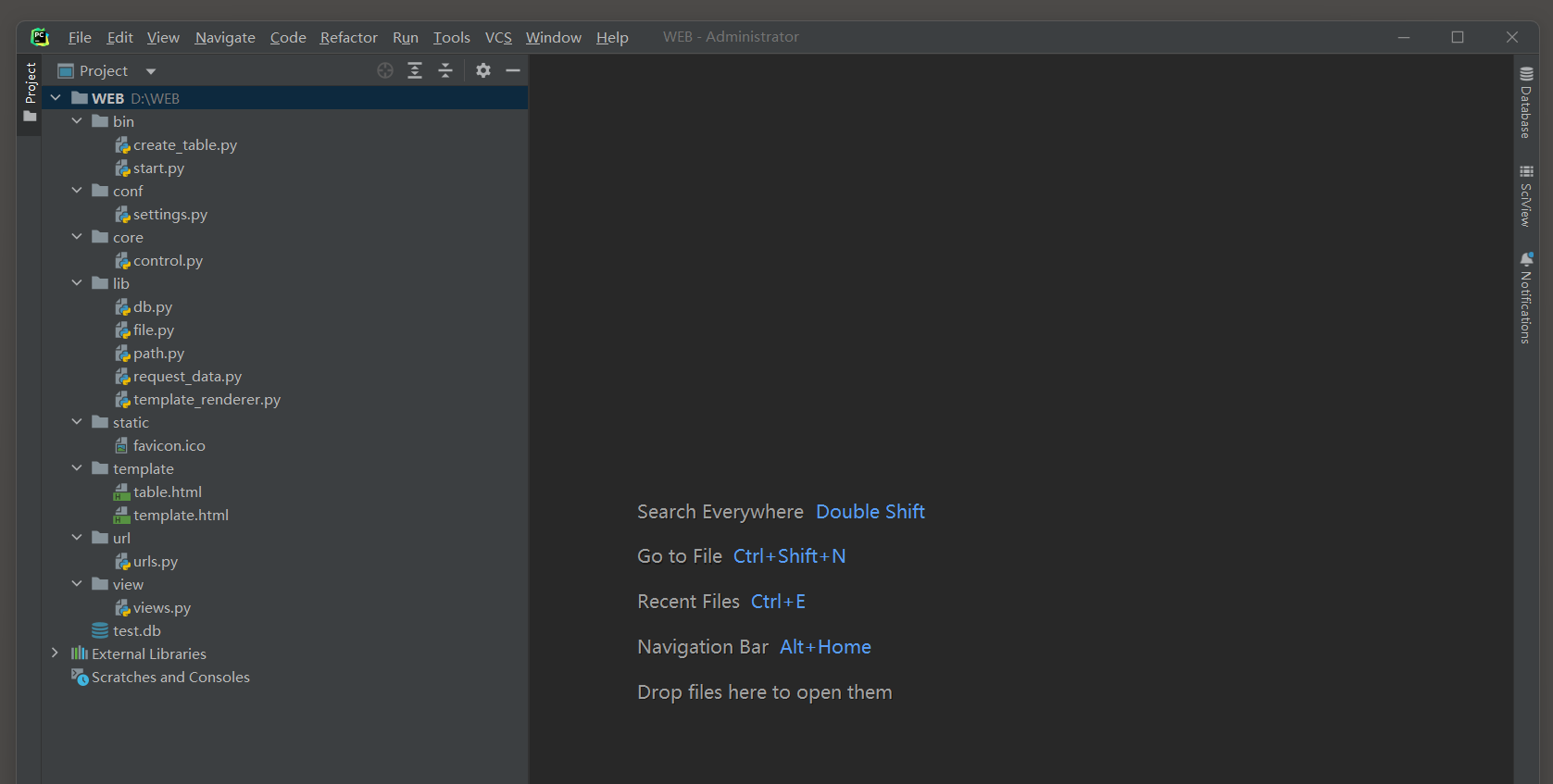Click the Collapse All icon in Project panel
Image resolution: width=1553 pixels, height=784 pixels.
point(445,70)
